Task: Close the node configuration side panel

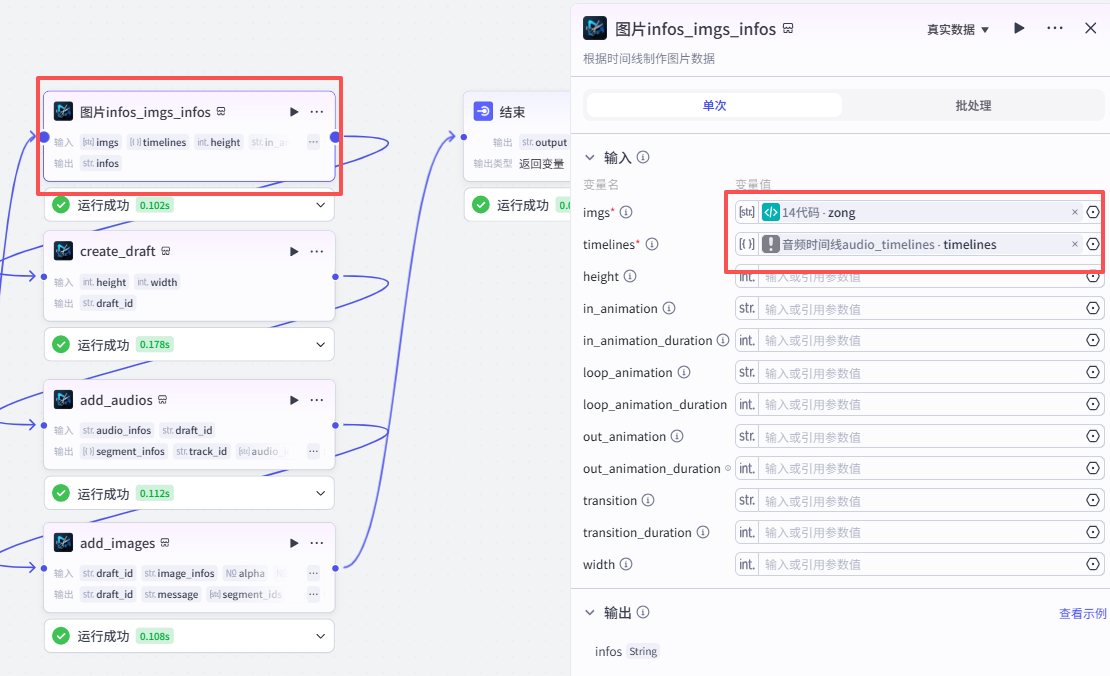Action: pos(1090,28)
